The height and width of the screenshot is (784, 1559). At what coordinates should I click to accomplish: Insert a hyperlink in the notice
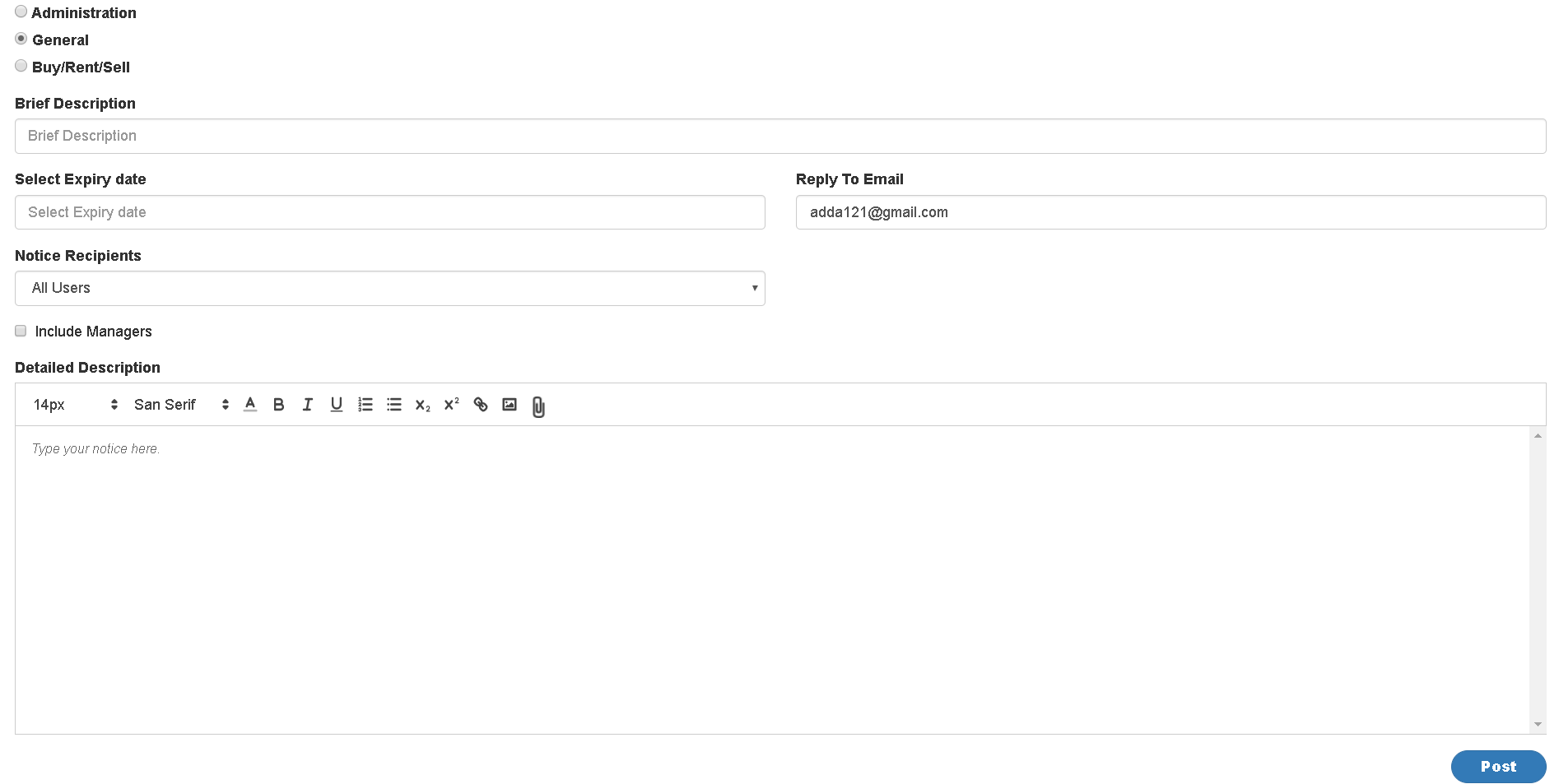[x=481, y=405]
